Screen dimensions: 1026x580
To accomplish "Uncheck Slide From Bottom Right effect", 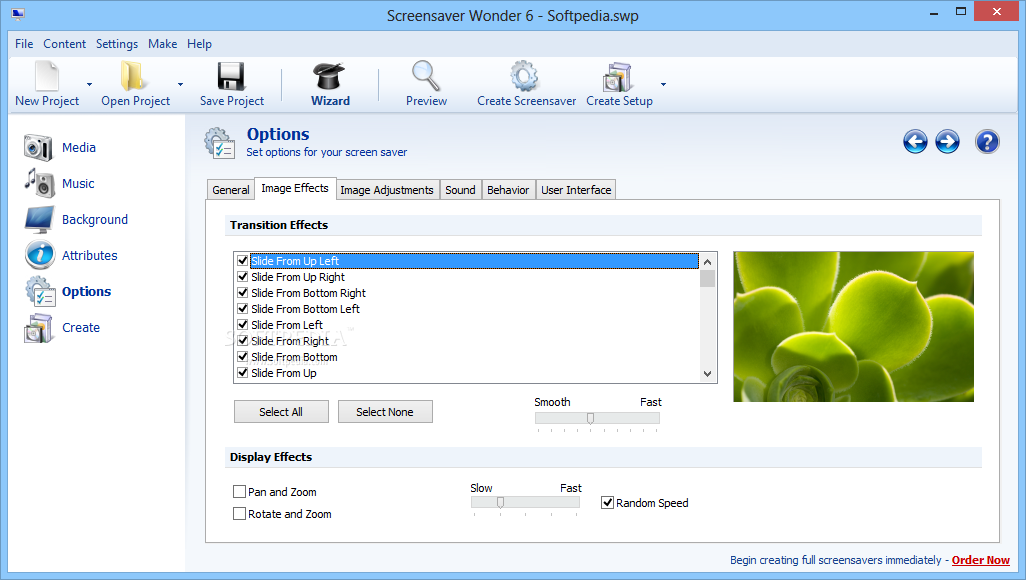I will 243,293.
